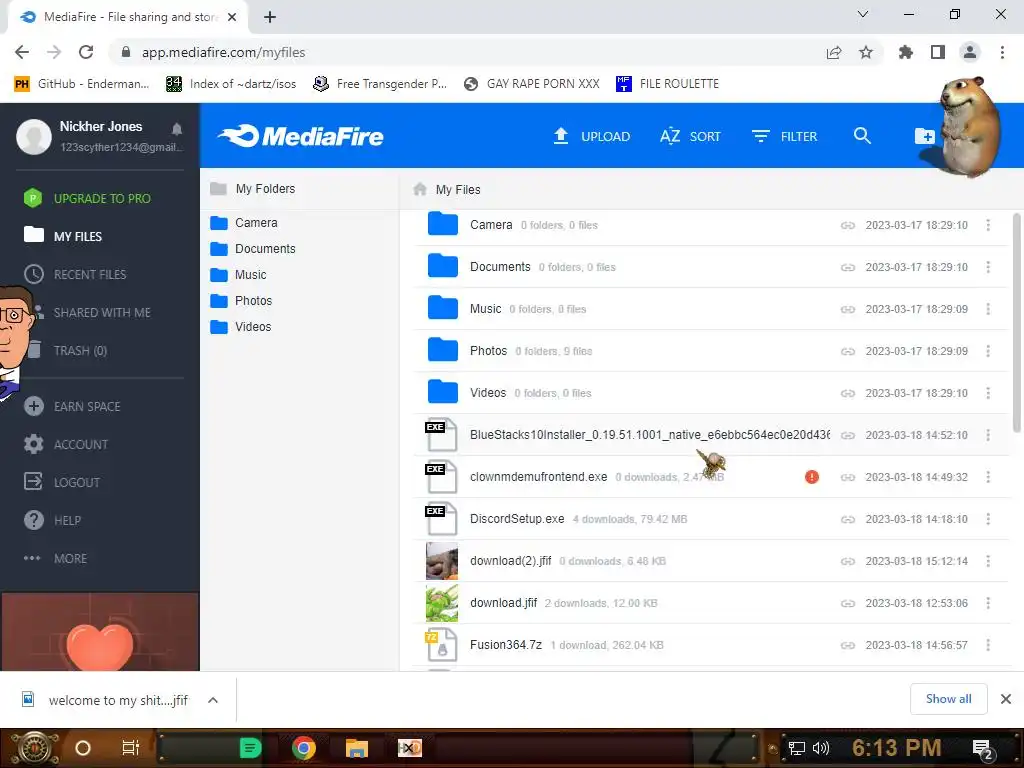Open three-dot menu for Videos folder
This screenshot has height=768, width=1024.
click(x=988, y=393)
